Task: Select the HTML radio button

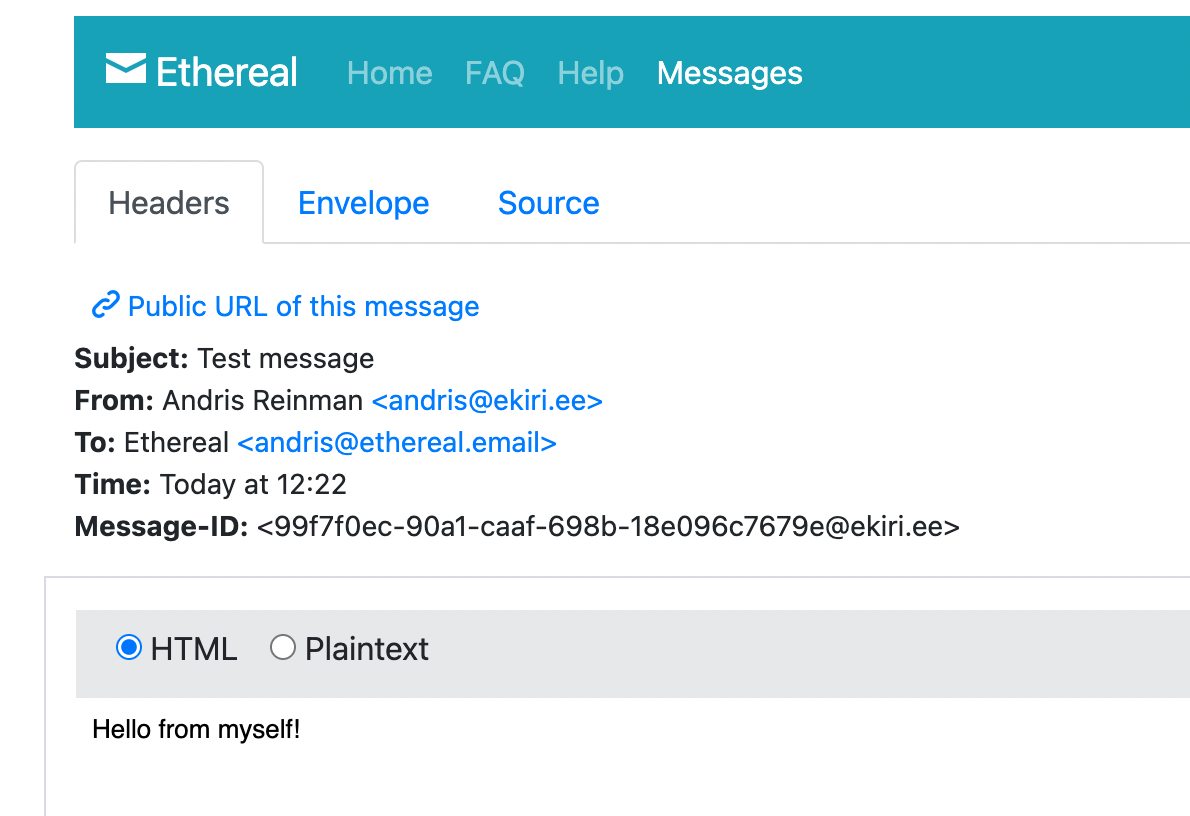Action: [129, 648]
